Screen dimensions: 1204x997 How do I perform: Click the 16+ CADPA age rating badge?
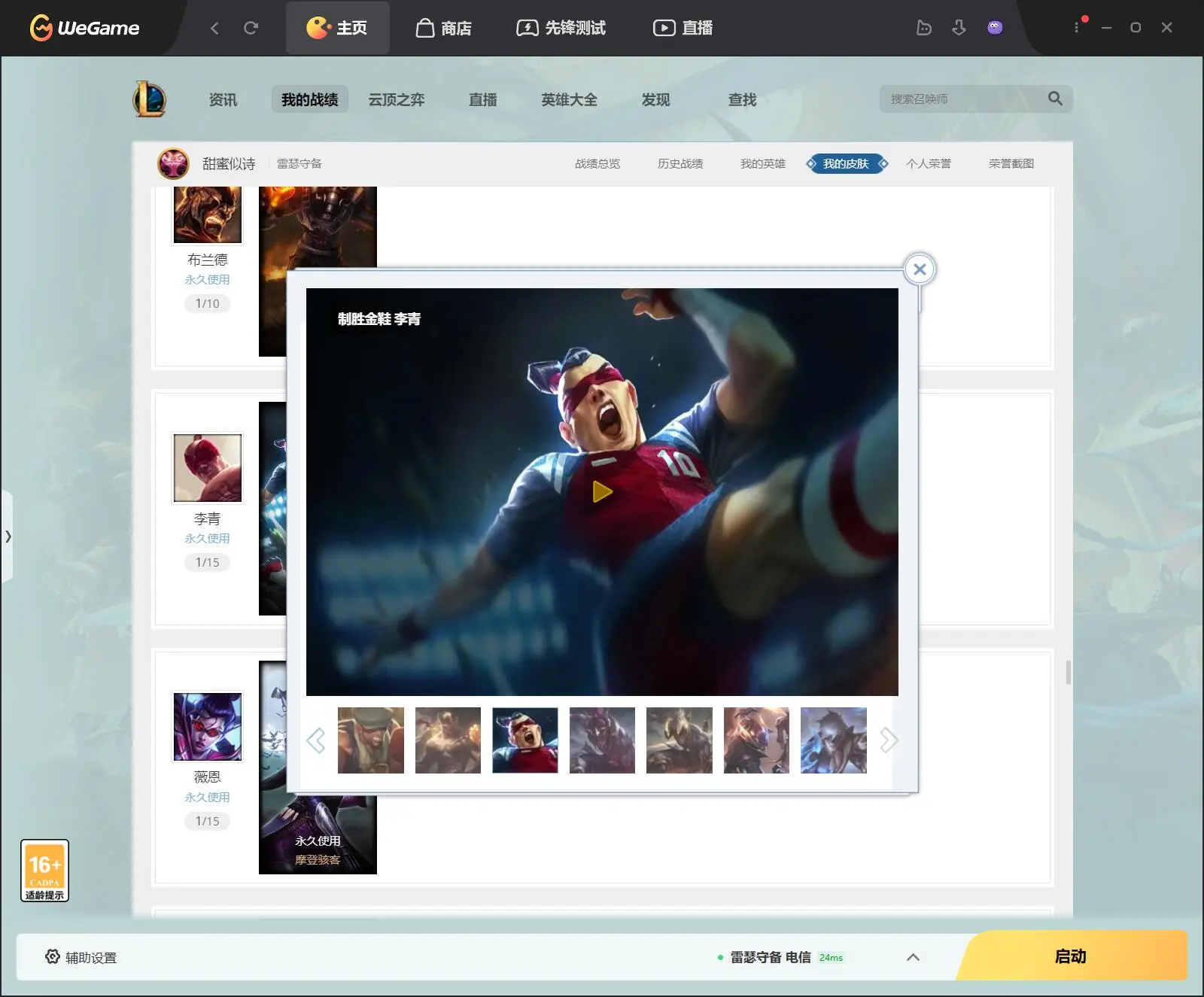coord(44,871)
